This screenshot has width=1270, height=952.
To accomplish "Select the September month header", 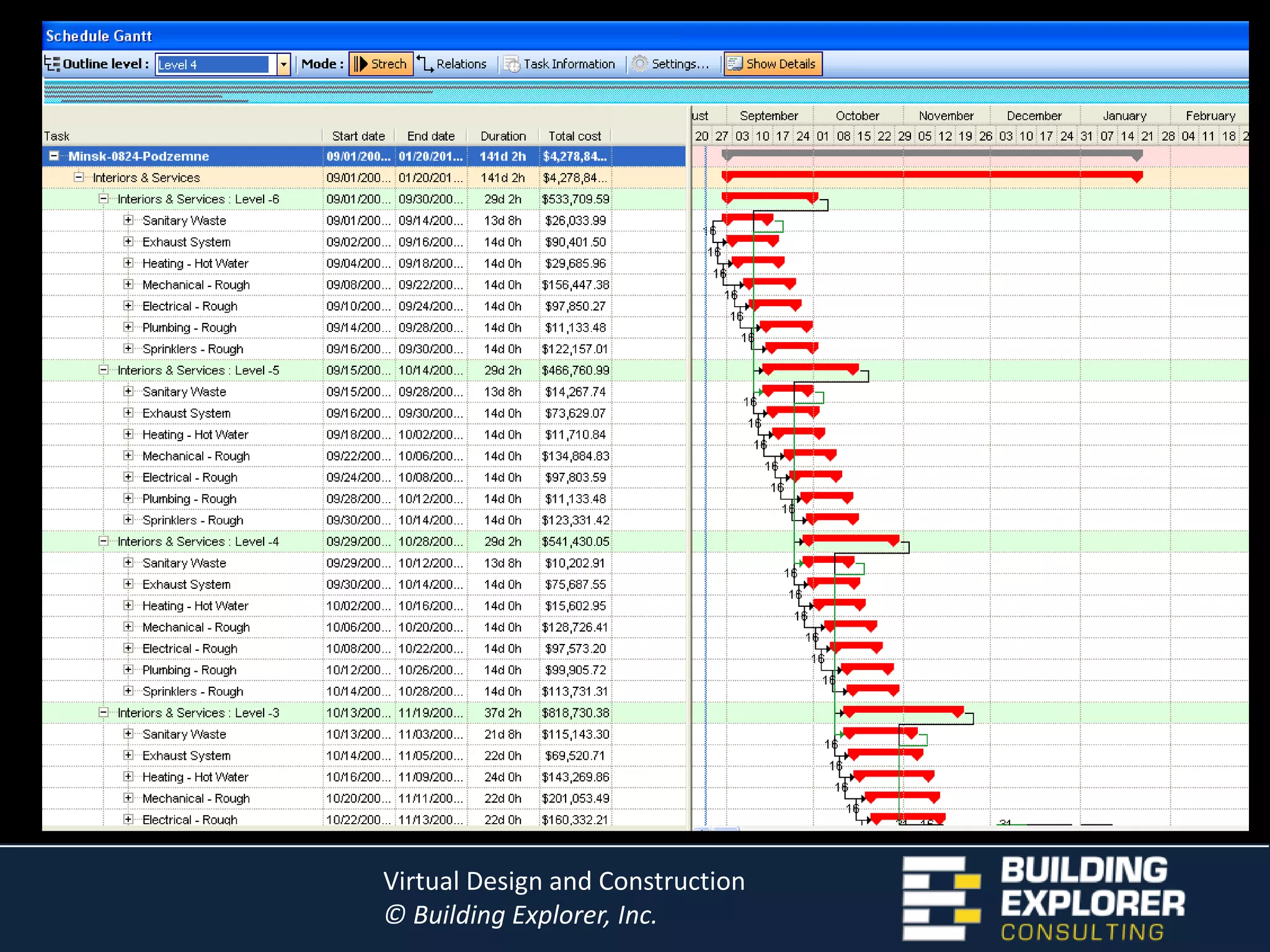I will (x=769, y=116).
